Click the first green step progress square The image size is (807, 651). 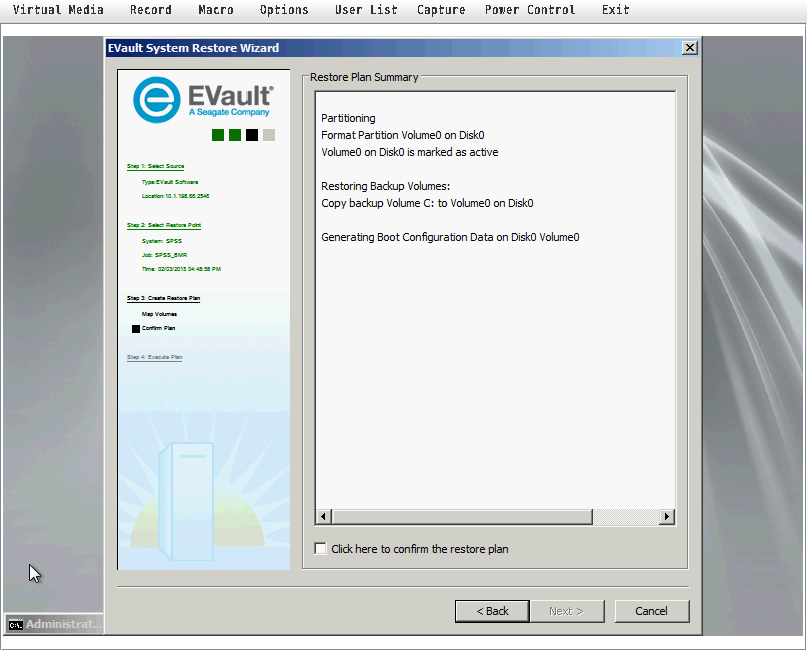click(x=218, y=135)
